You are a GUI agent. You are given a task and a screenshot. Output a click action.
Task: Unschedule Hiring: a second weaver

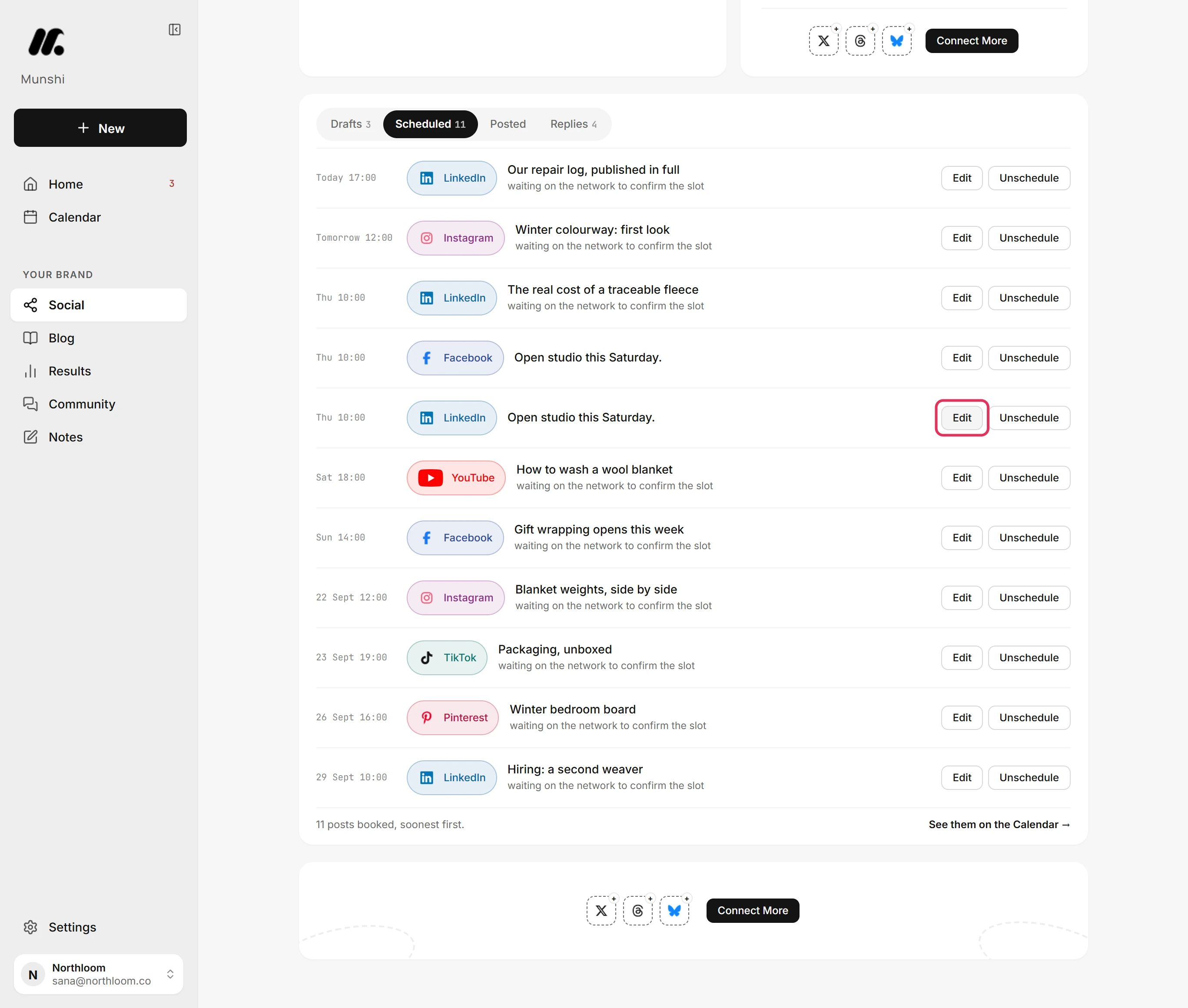click(x=1029, y=778)
